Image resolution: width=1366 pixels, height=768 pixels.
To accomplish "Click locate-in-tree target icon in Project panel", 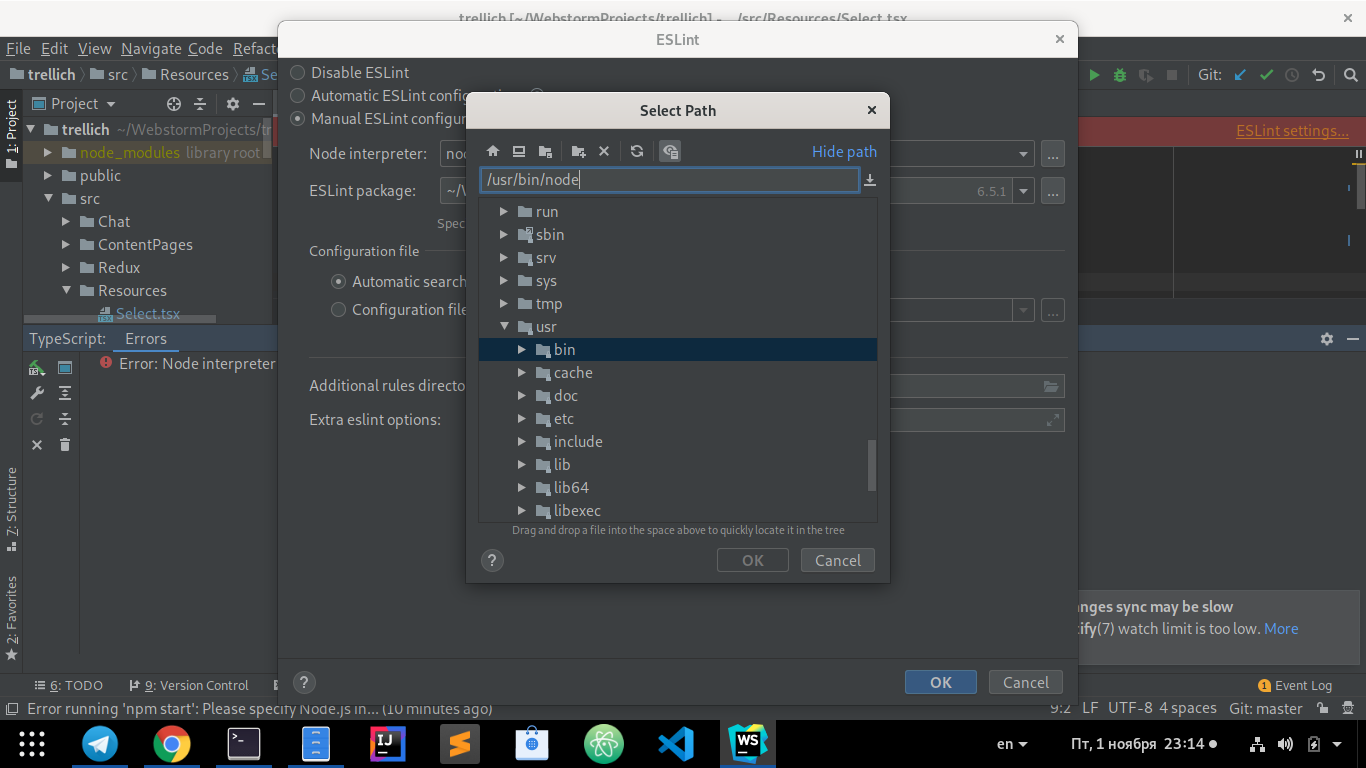I will tap(174, 103).
